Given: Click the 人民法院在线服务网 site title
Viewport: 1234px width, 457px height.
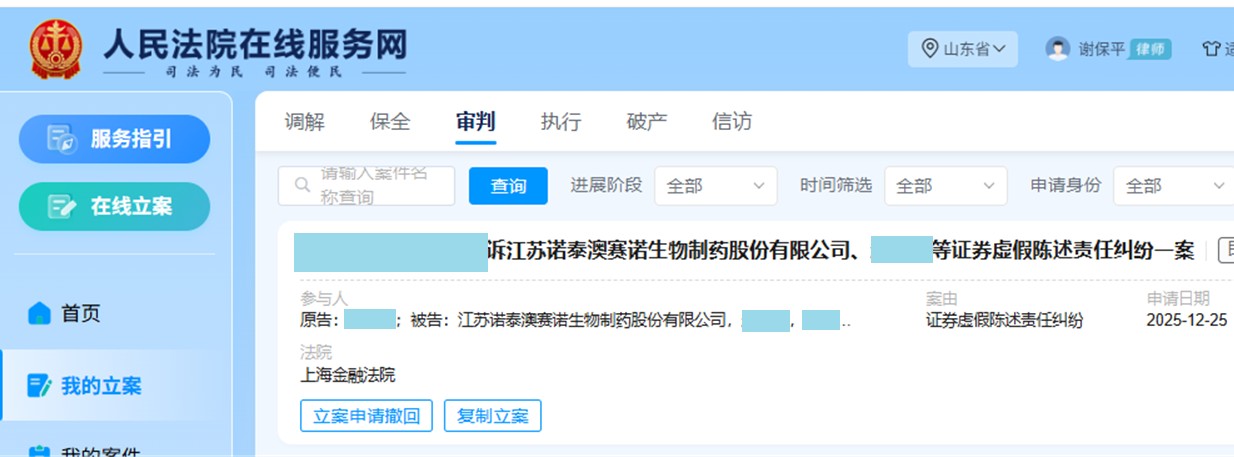Looking at the screenshot, I should tap(255, 43).
